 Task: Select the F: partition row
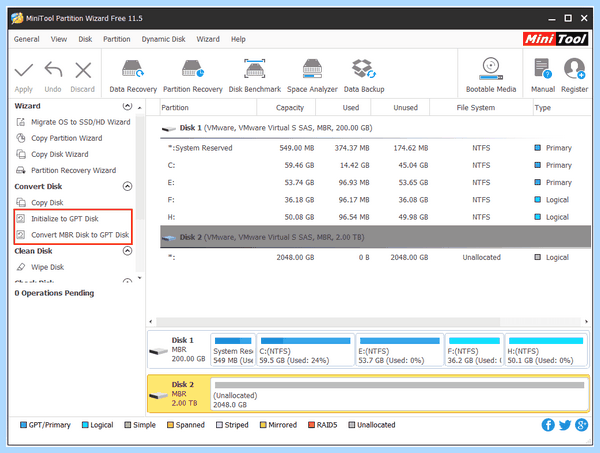point(375,200)
